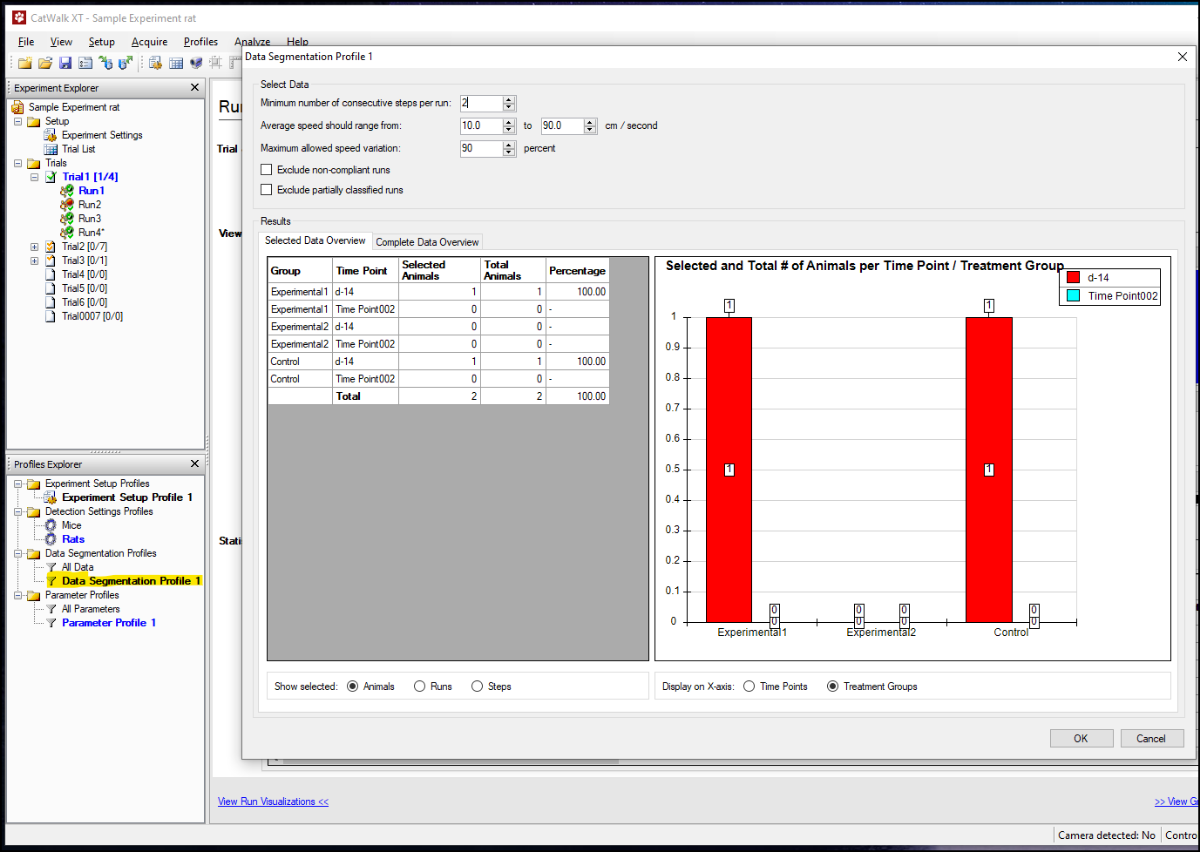Collapse the Setup folder in Experiment Explorer

click(x=18, y=121)
